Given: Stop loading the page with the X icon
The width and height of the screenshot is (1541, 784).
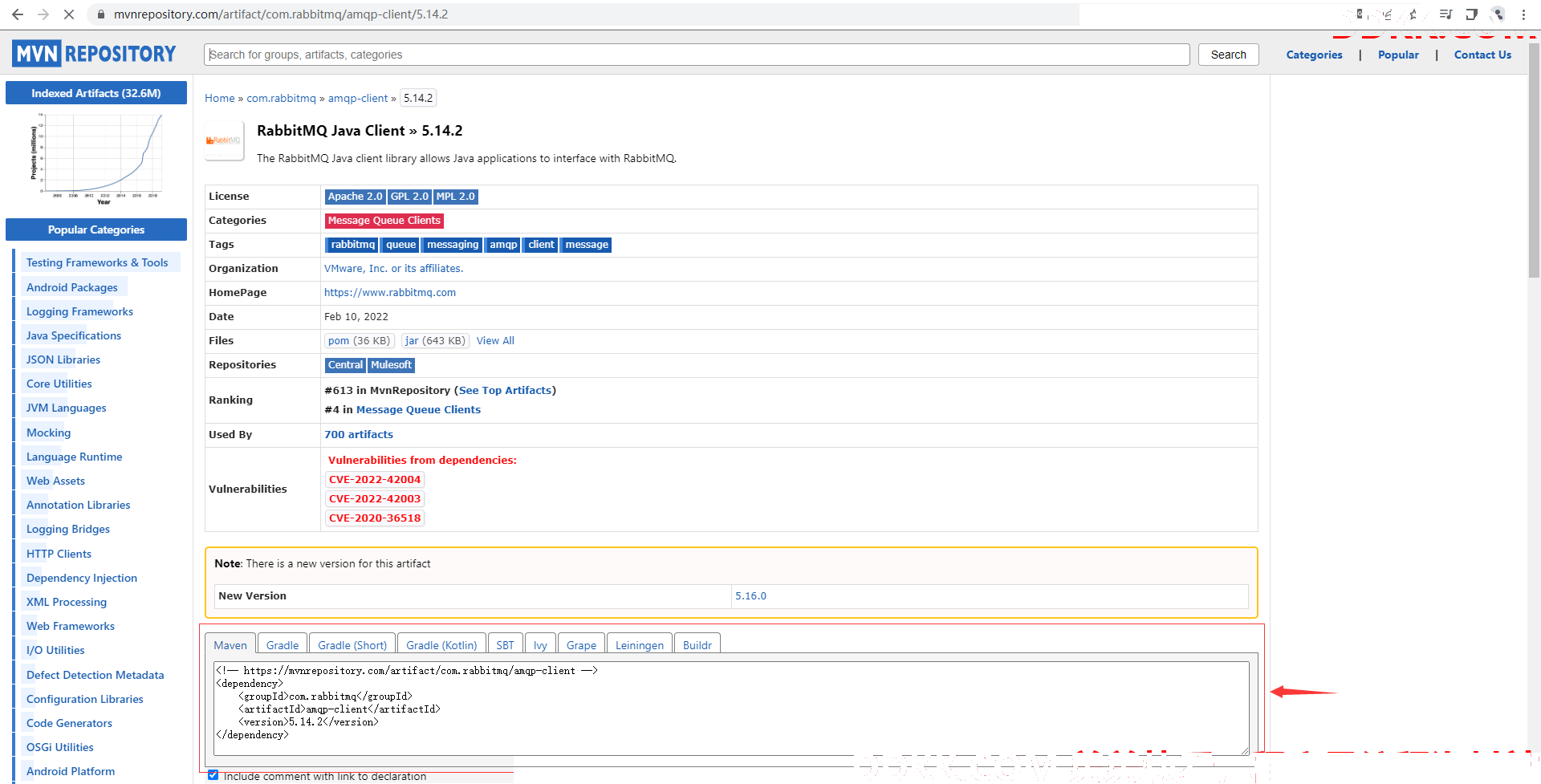Looking at the screenshot, I should (x=69, y=14).
